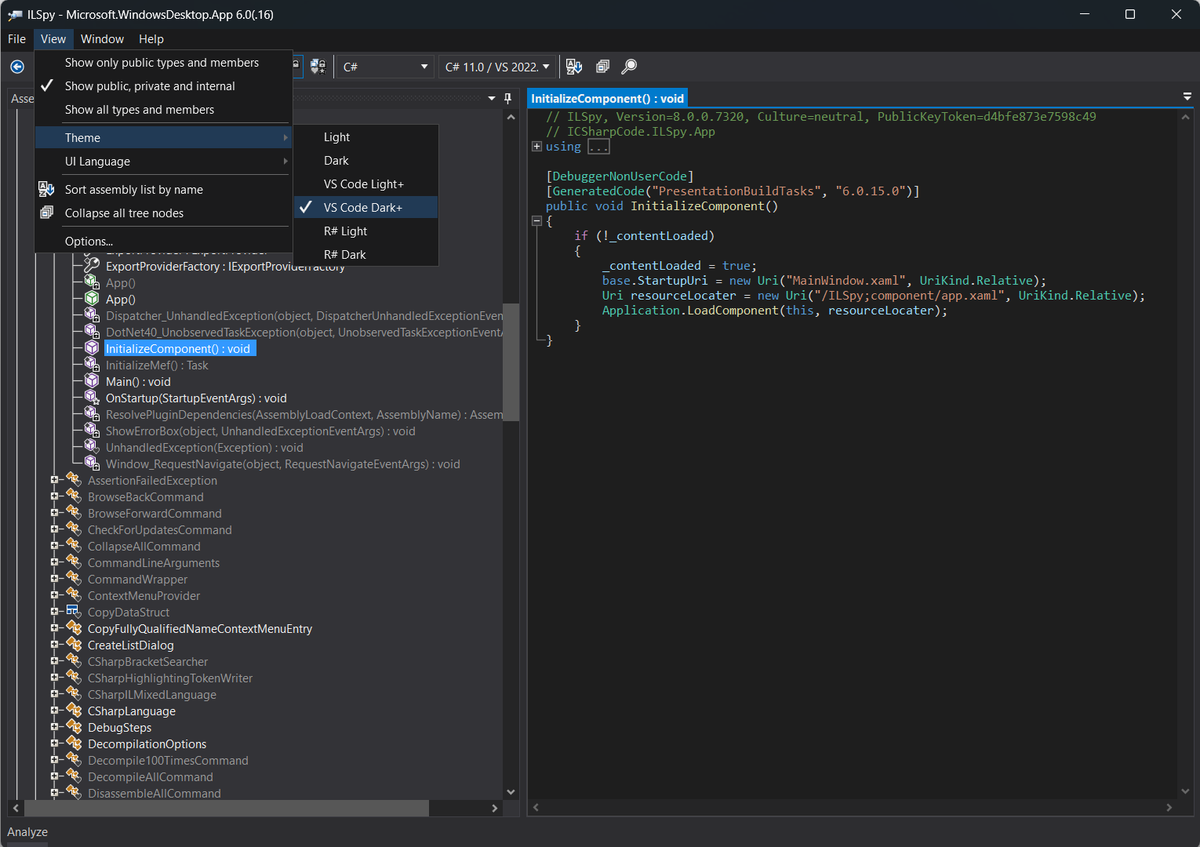Click the Analyze button at bottom left
The width and height of the screenshot is (1200, 847).
[x=27, y=832]
